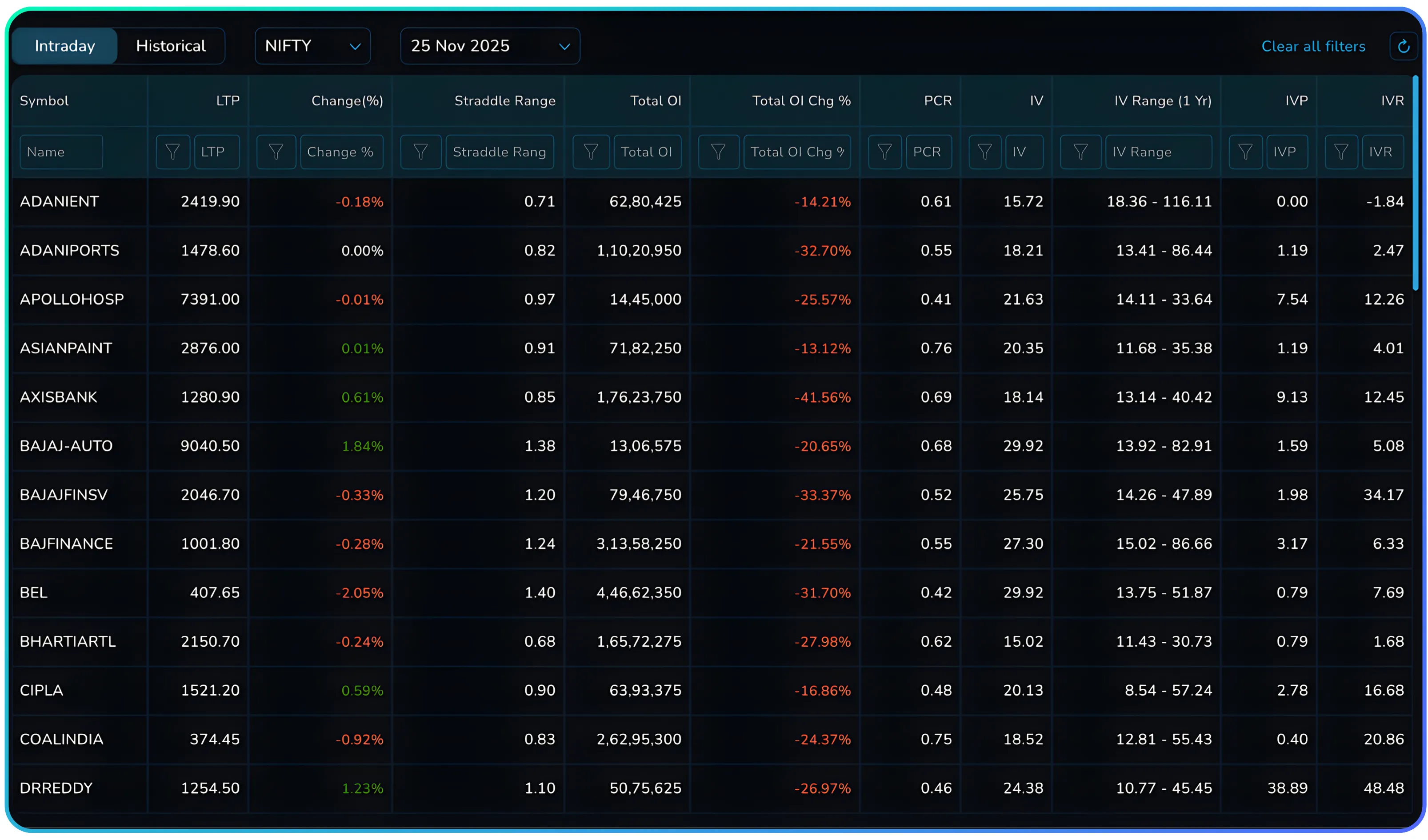Viewport: 1428px width, 840px height.
Task: Switch to the Historical tab
Action: (171, 46)
